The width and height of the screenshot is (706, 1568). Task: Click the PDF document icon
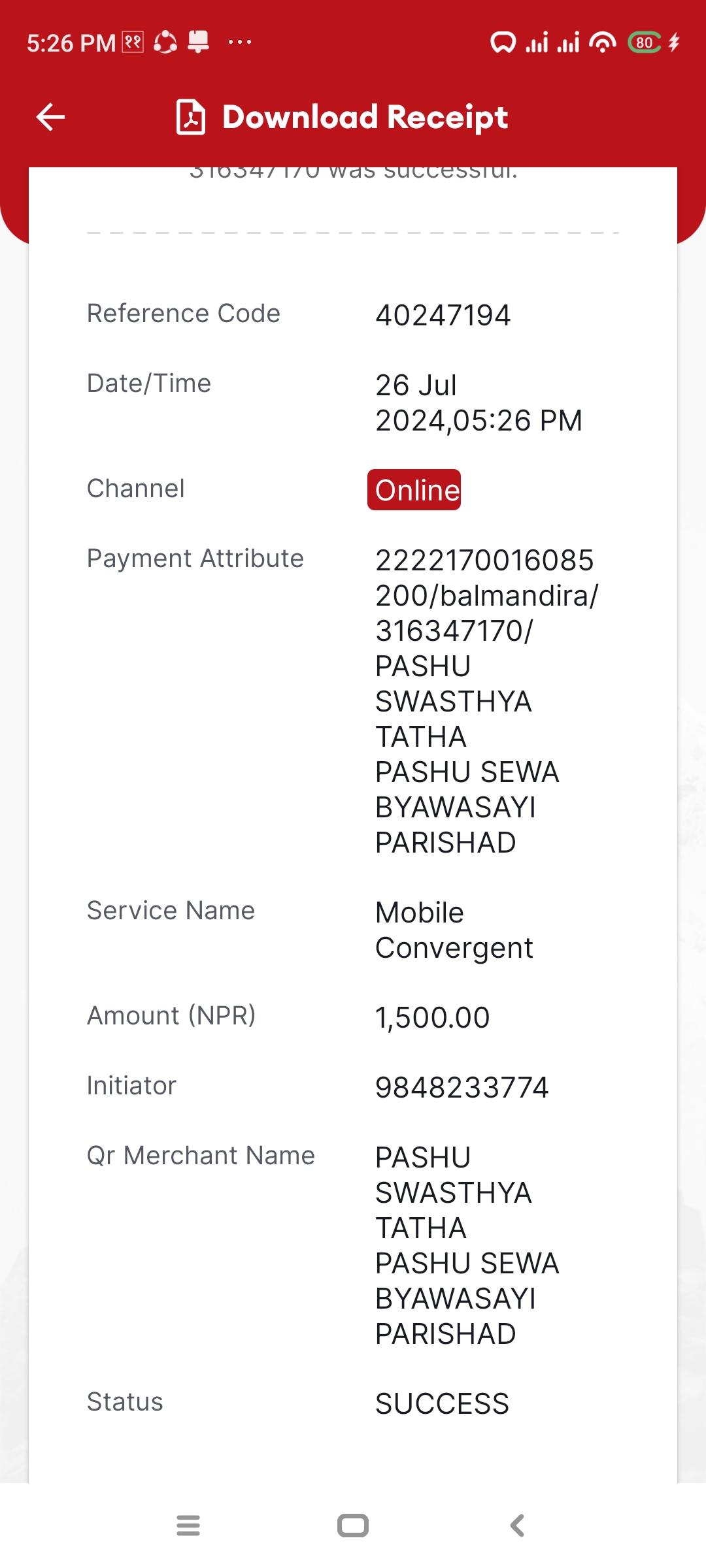191,117
